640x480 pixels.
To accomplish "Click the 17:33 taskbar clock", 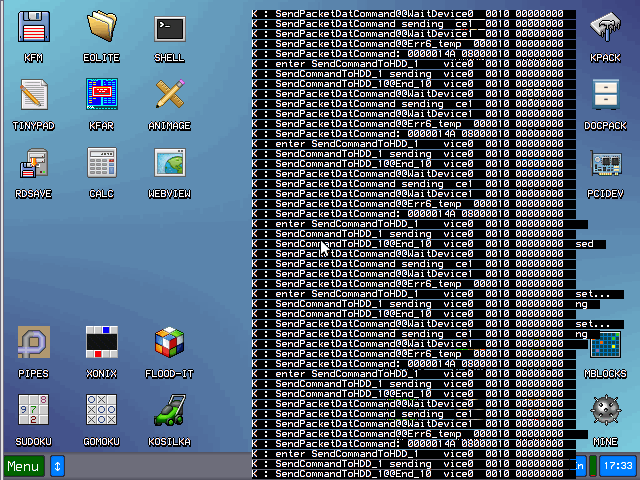I will [x=616, y=466].
